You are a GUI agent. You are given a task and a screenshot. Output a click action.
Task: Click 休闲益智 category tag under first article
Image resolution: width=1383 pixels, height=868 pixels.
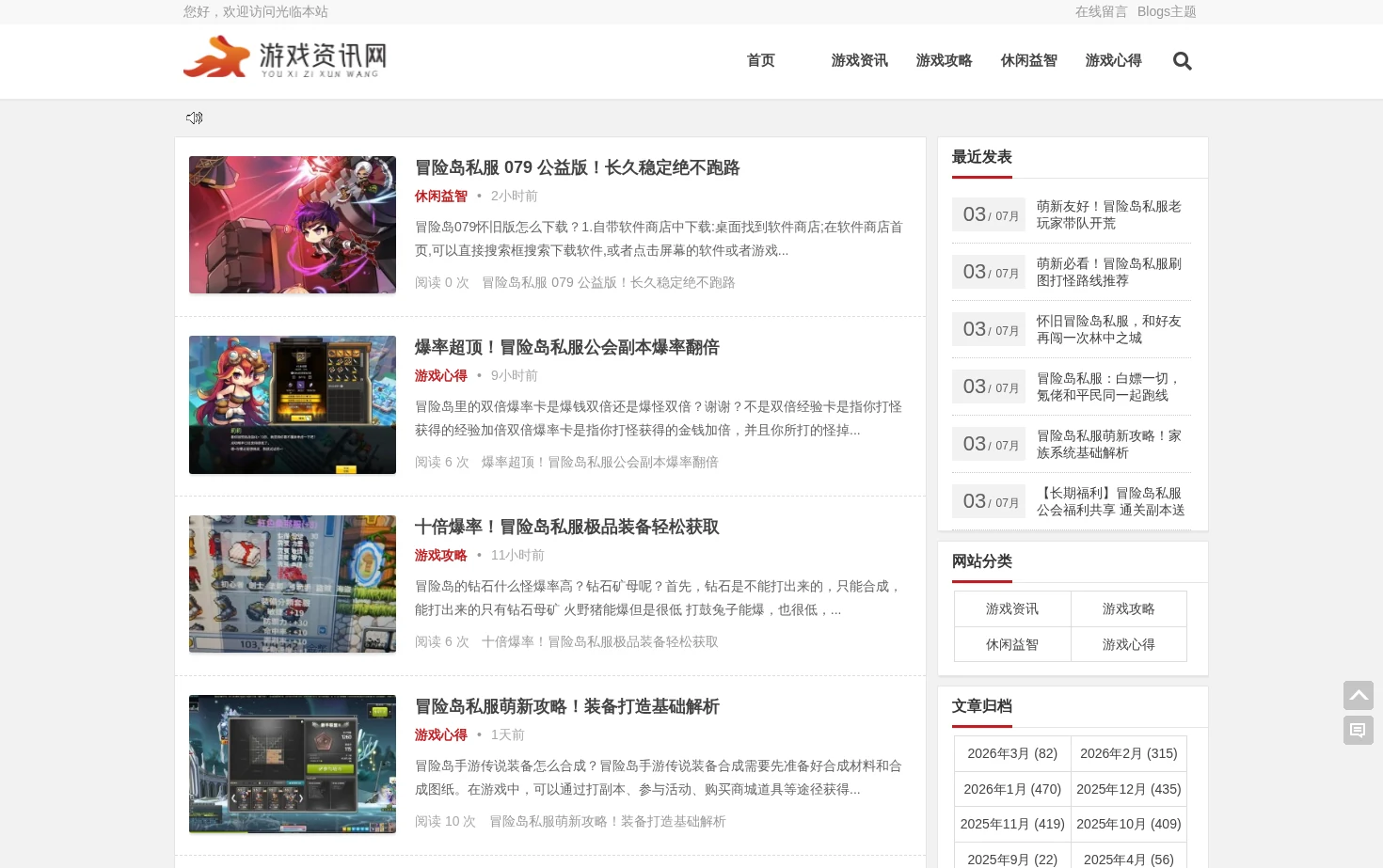coord(441,196)
